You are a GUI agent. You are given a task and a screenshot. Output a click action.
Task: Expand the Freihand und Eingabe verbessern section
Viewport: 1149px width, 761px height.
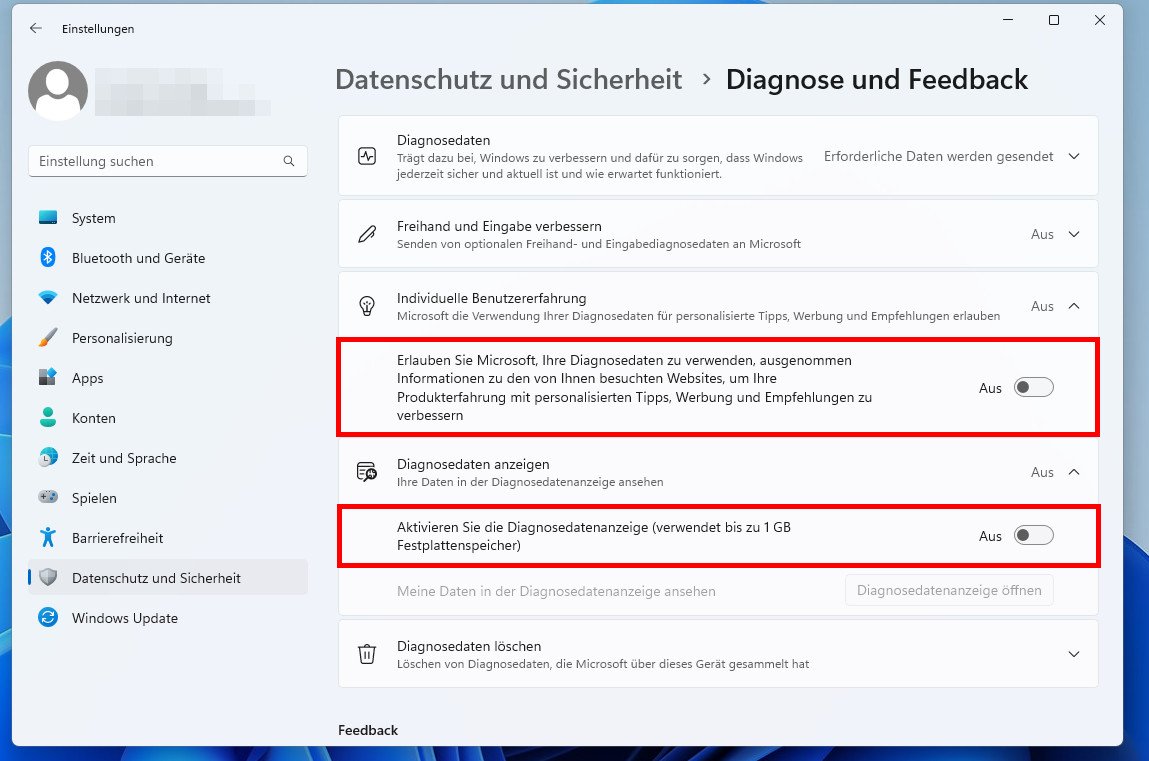pyautogui.click(x=1074, y=233)
